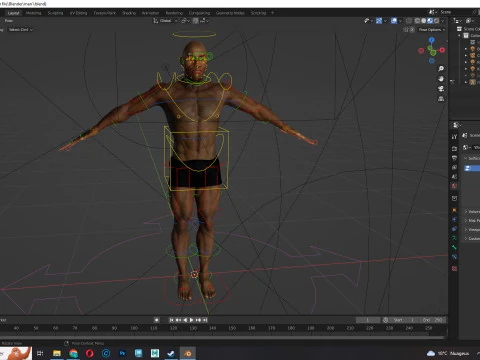
Task: Switch to material preview shading
Action: pos(430,21)
